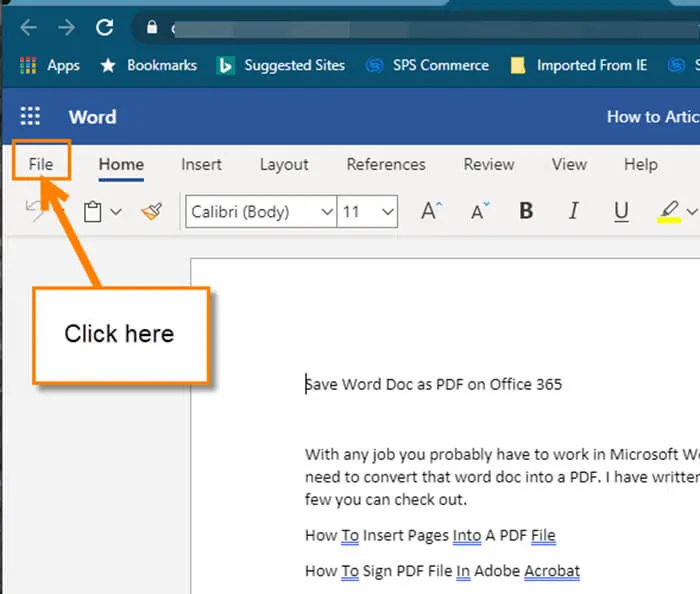Open the View tab
Viewport: 700px width, 594px height.
click(x=569, y=164)
